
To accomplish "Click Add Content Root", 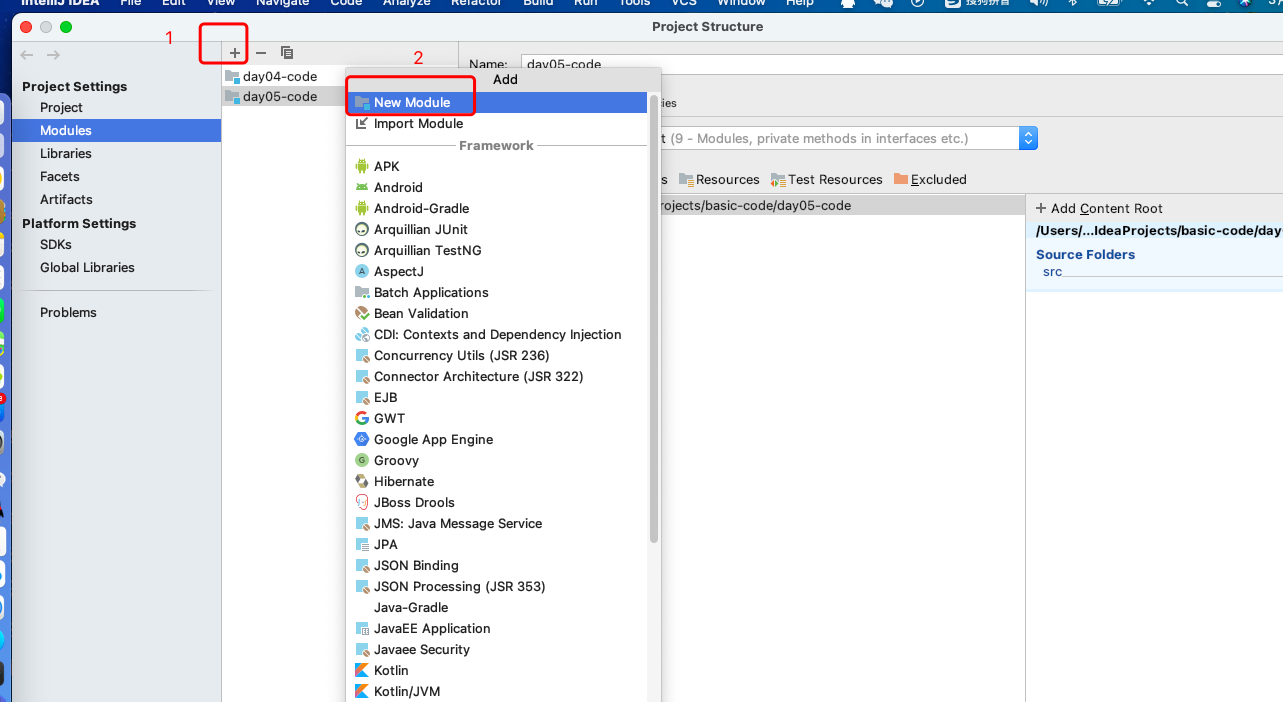I will click(1099, 208).
